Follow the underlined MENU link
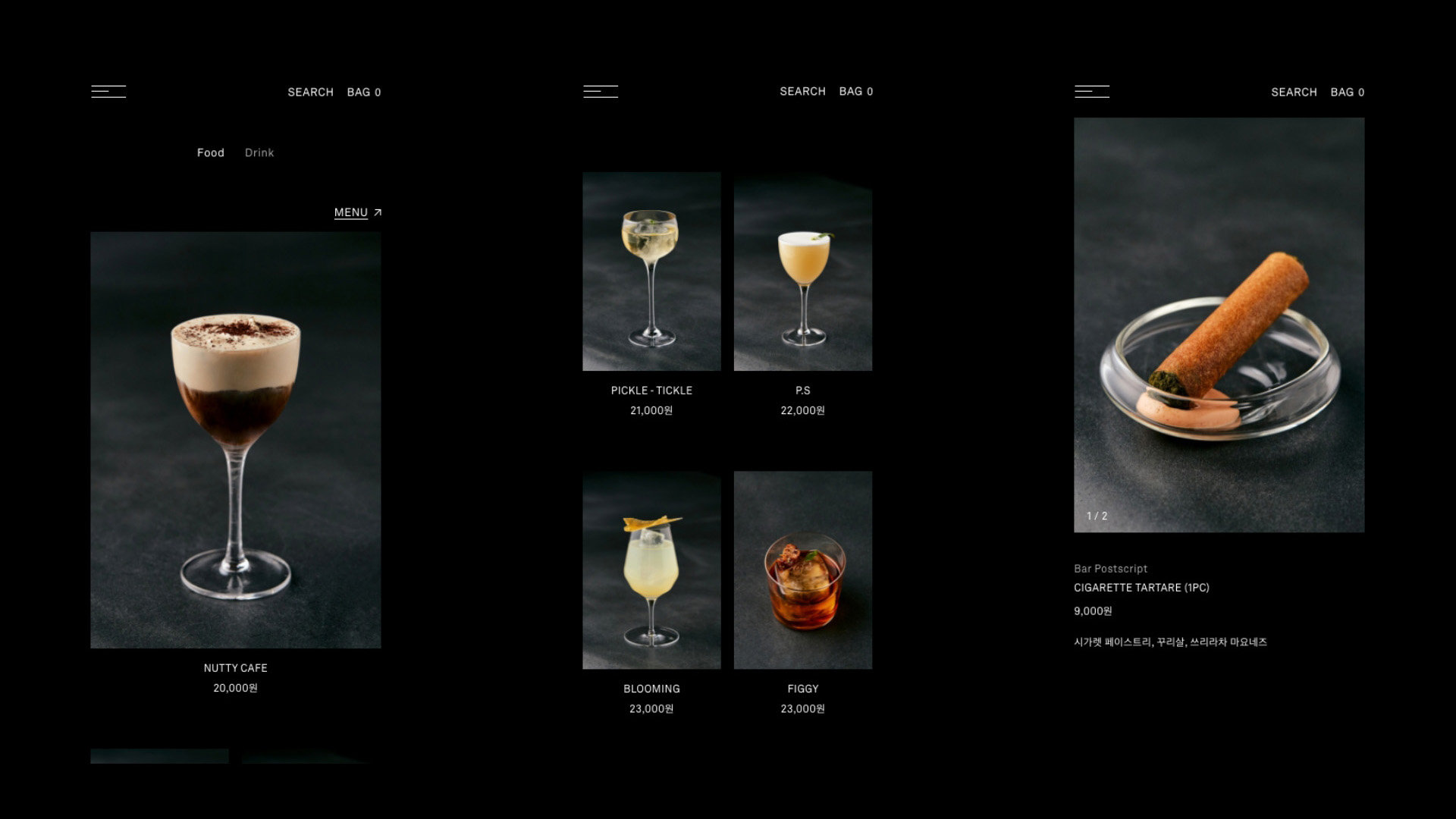The height and width of the screenshot is (819, 1456). click(351, 212)
